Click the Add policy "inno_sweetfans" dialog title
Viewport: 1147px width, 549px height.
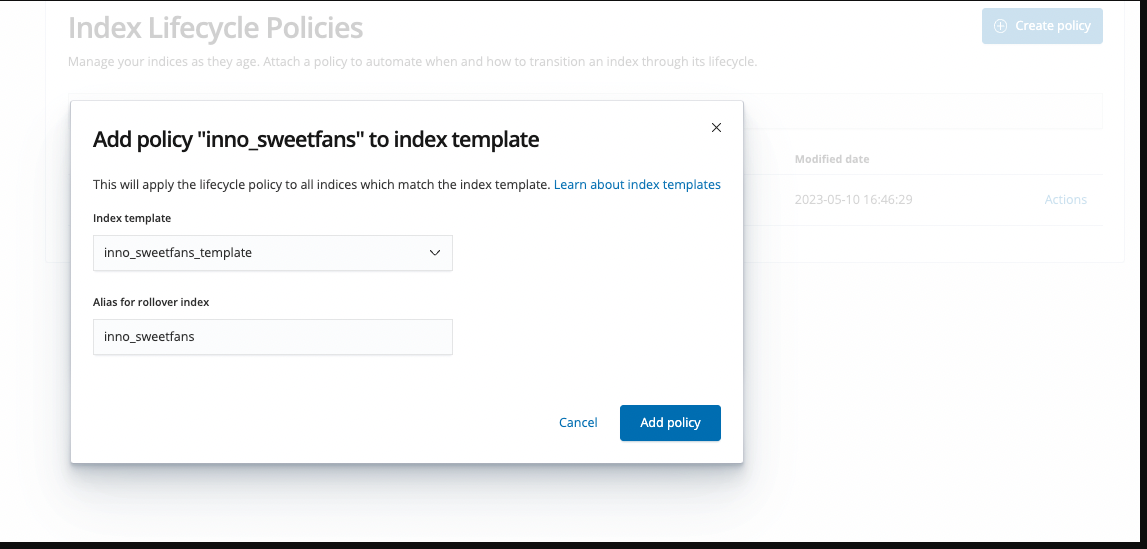tap(316, 140)
